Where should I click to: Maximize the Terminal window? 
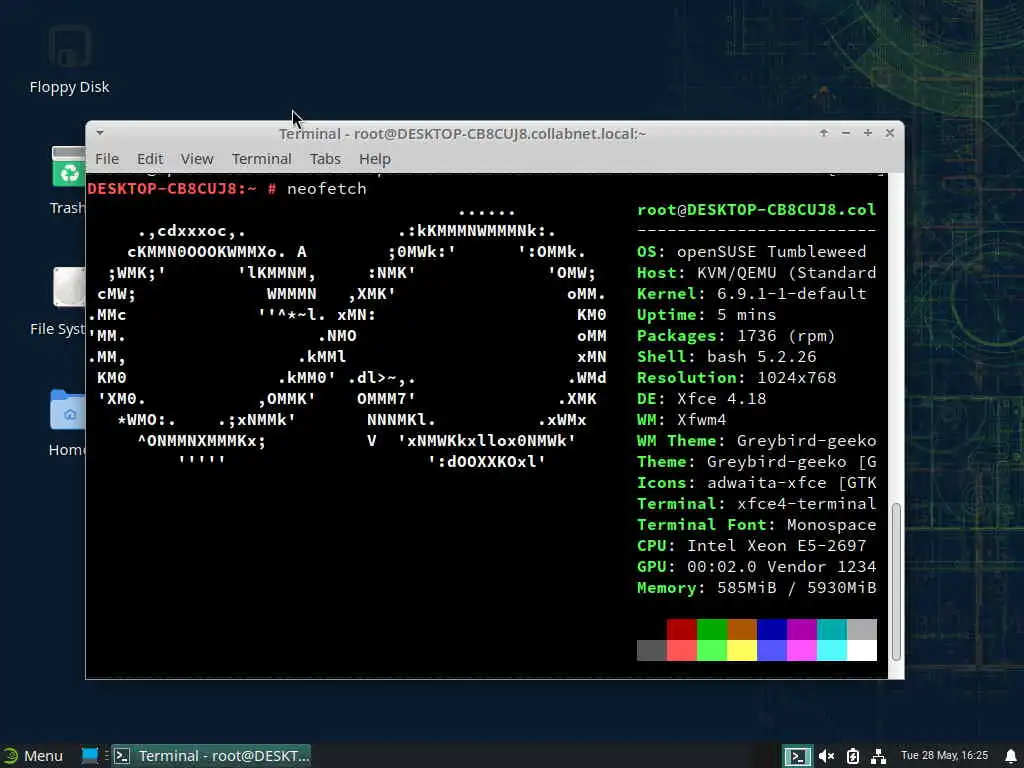point(867,133)
